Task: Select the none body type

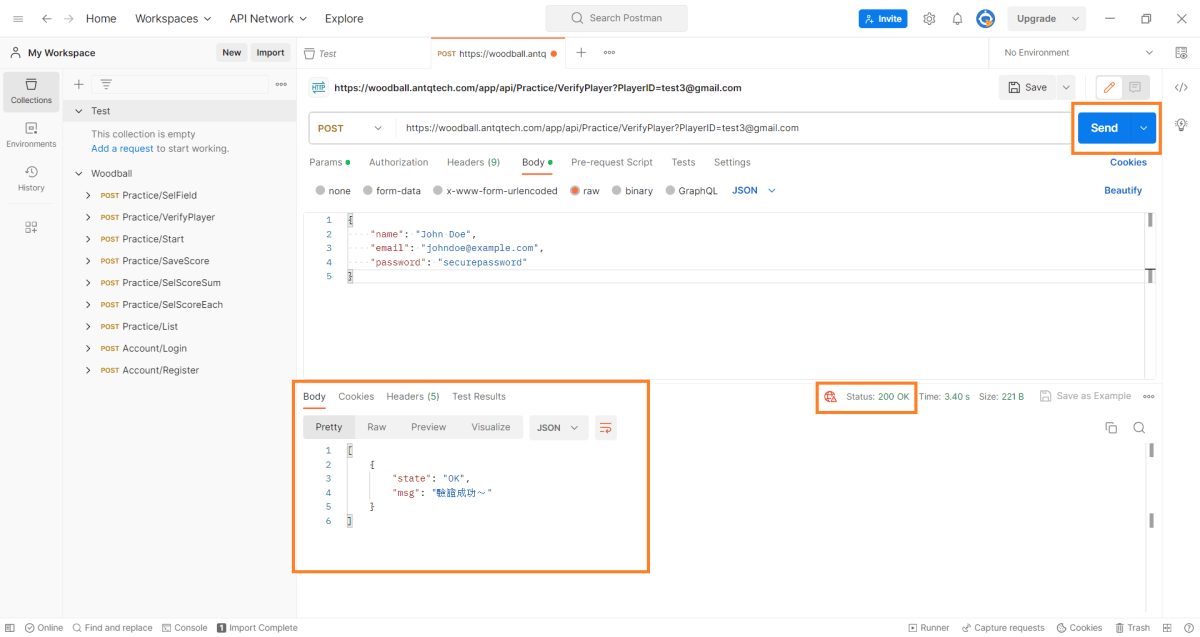Action: click(320, 190)
